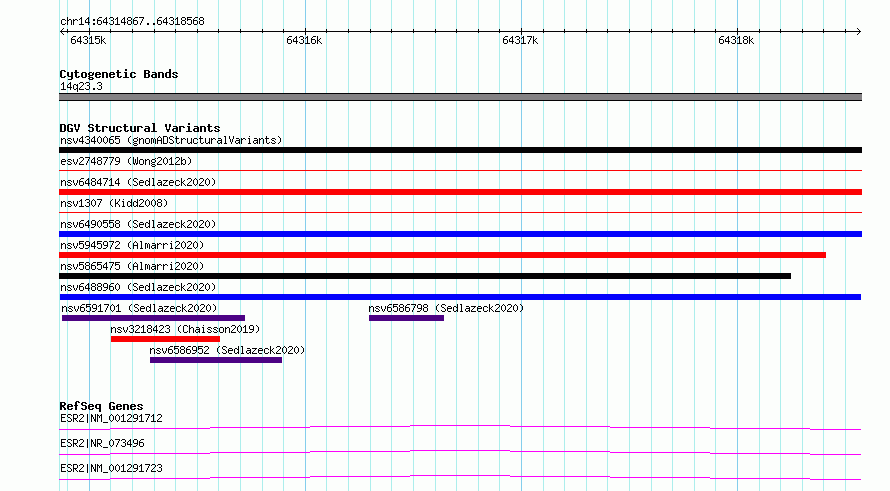Click the magenta line for ESR2|NM_001291723

tap(460, 477)
